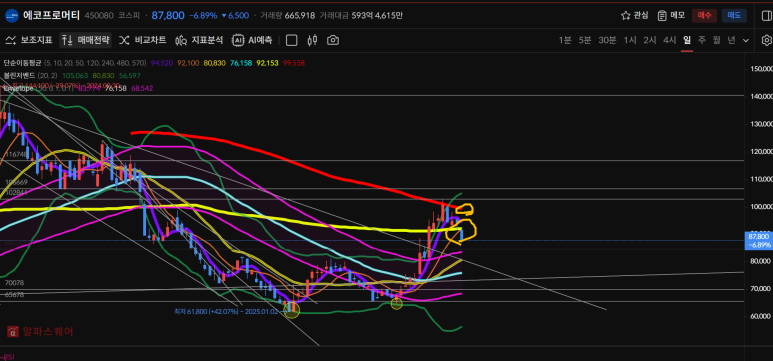The height and width of the screenshot is (361, 773).
Task: Expand the timeframe dropdown chevron
Action: point(746,40)
